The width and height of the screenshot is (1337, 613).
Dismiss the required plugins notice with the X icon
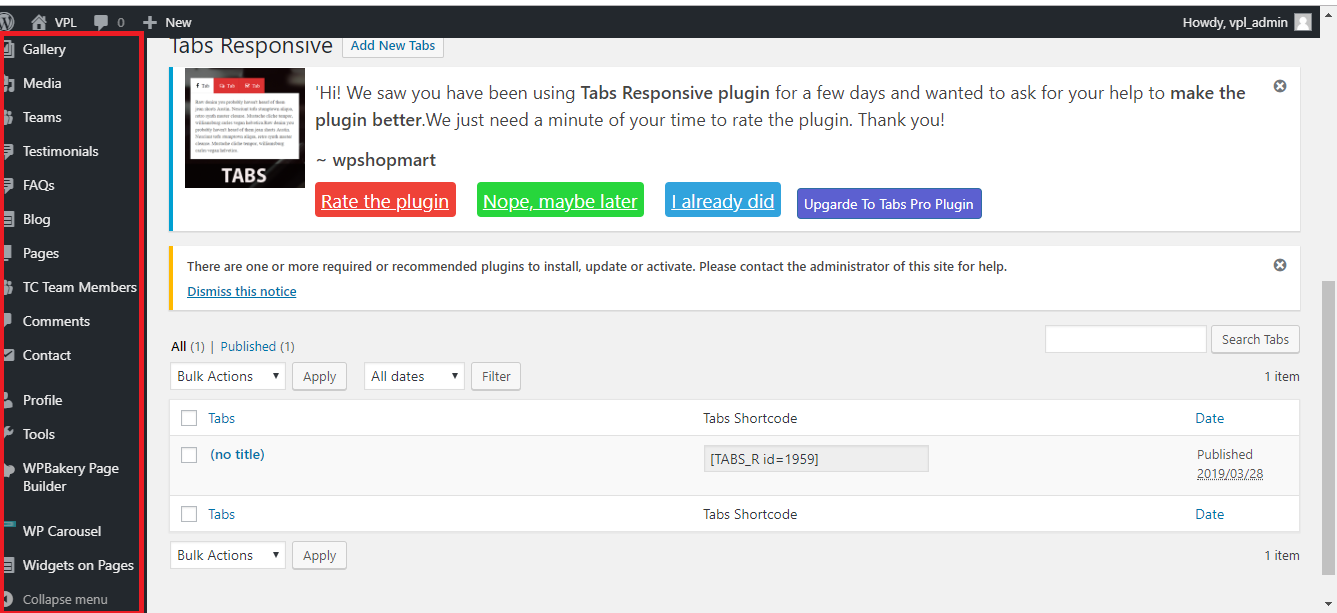(1280, 265)
